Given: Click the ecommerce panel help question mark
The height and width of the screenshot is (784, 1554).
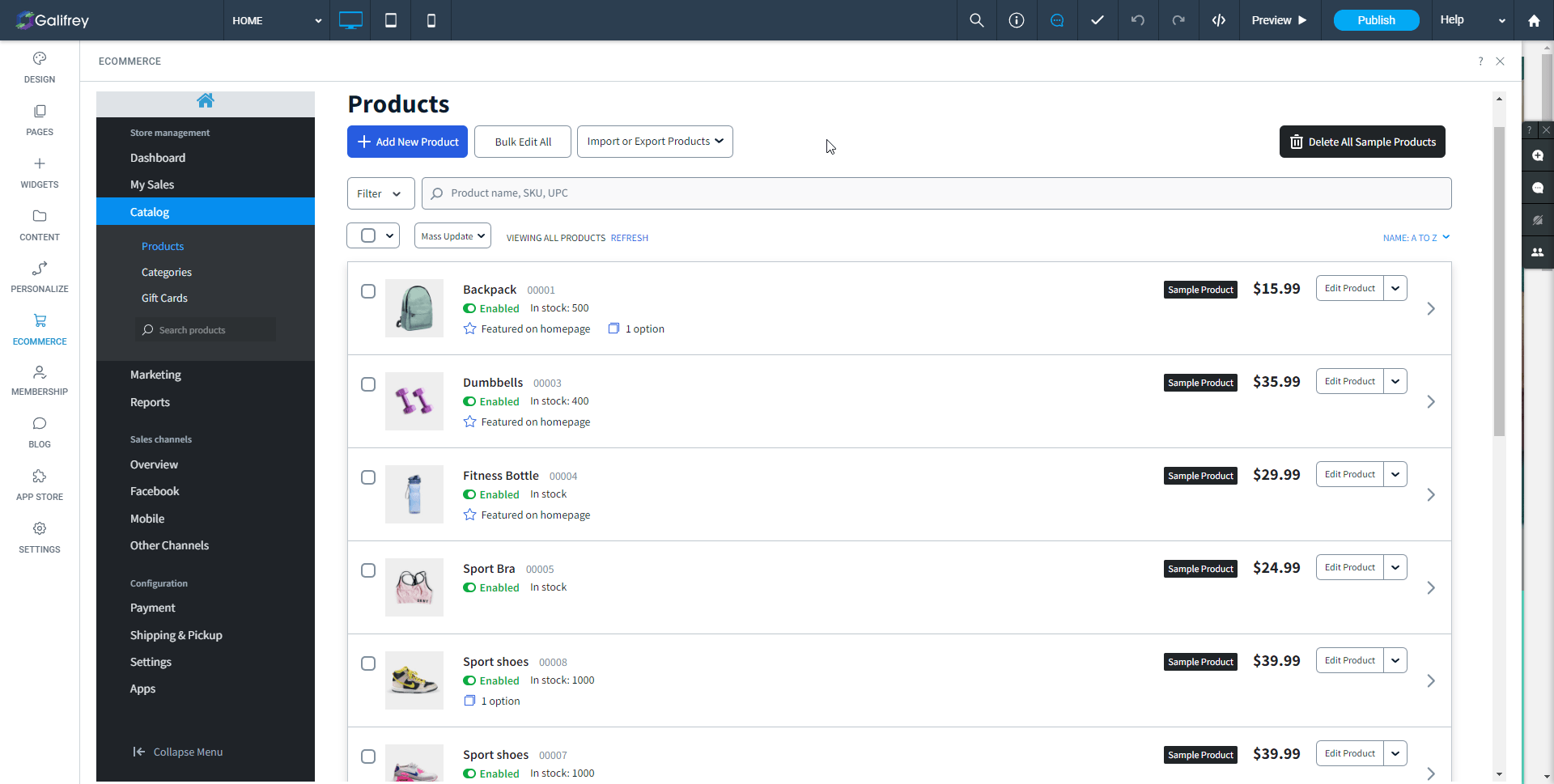Looking at the screenshot, I should point(1480,61).
